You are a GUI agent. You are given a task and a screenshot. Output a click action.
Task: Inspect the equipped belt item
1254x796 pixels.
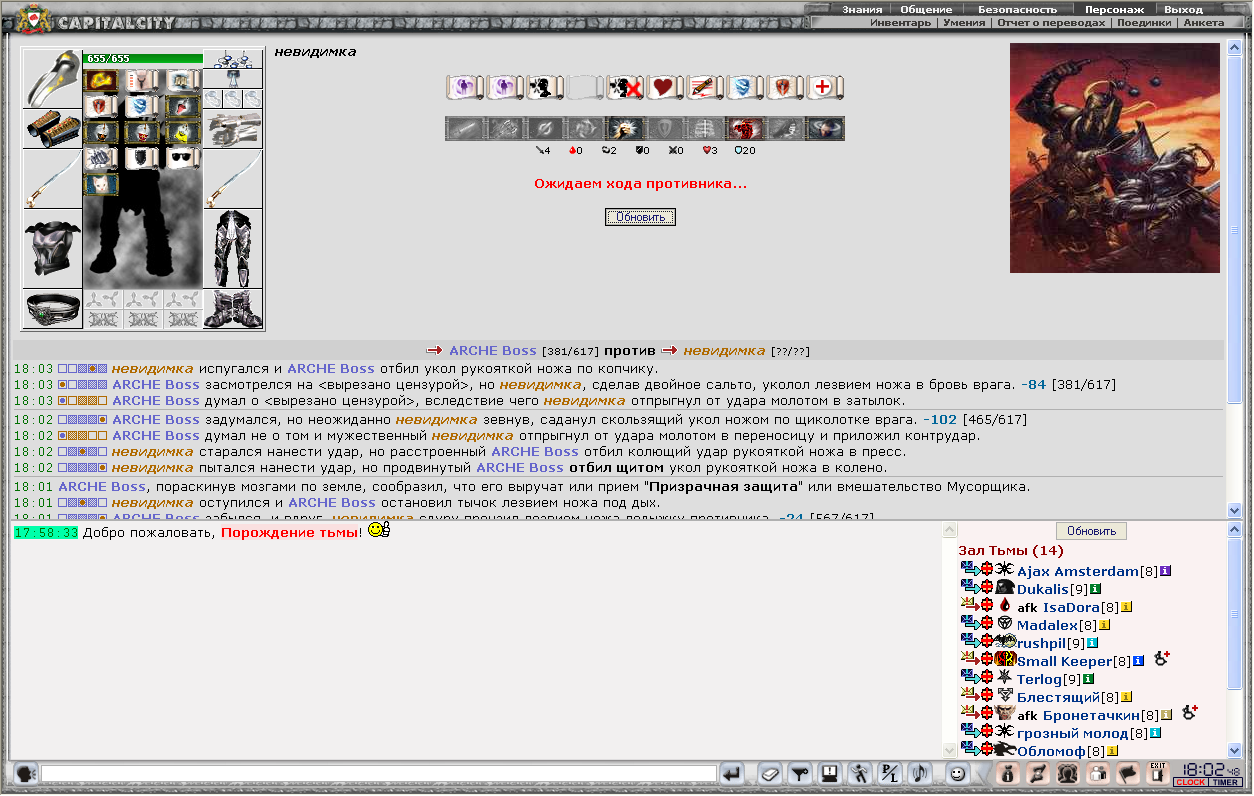tap(52, 309)
